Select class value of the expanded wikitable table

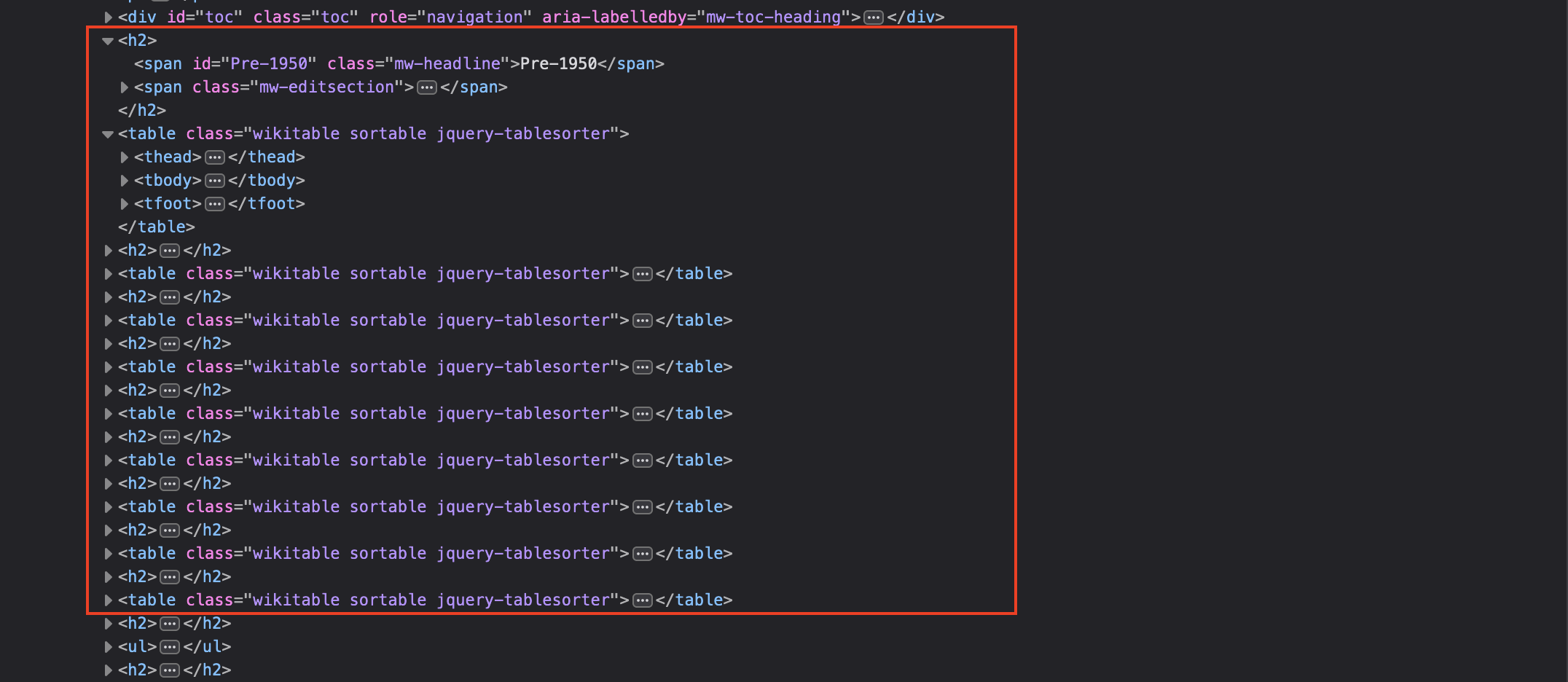[431, 134]
